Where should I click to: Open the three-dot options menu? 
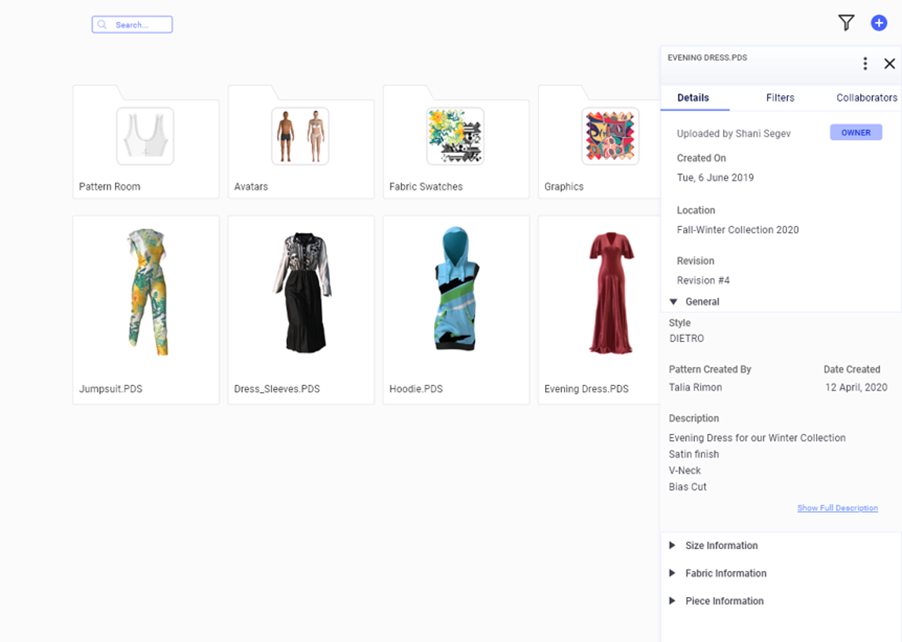[x=865, y=63]
